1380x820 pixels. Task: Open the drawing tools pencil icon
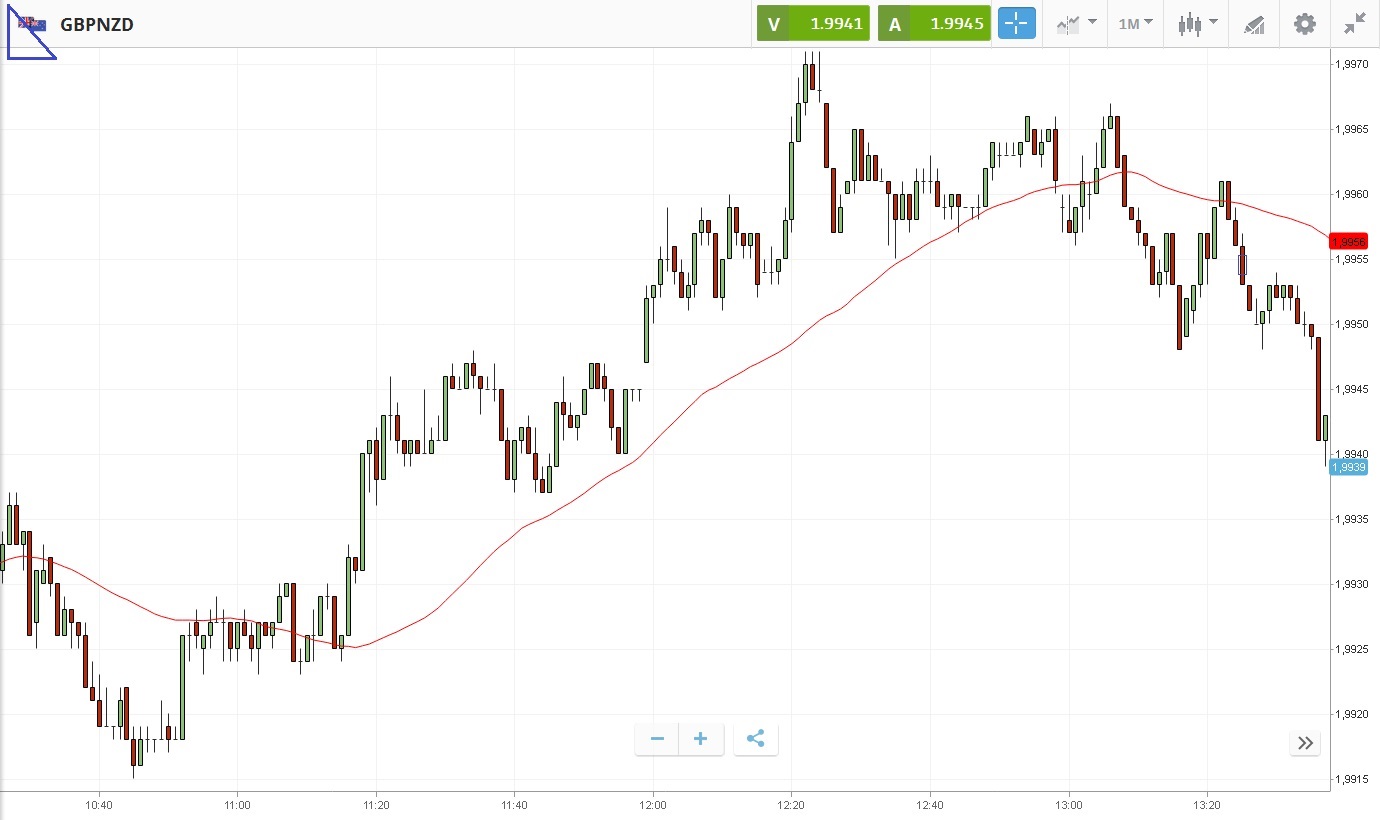pyautogui.click(x=1254, y=24)
